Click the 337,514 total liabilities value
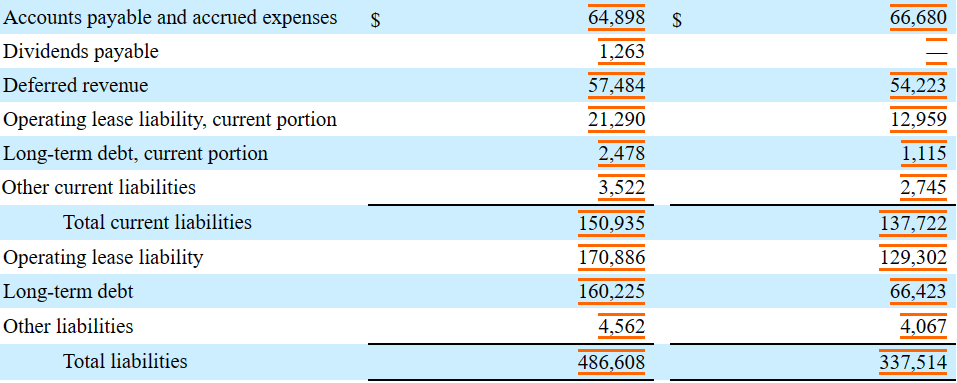957x383 pixels. click(x=913, y=362)
